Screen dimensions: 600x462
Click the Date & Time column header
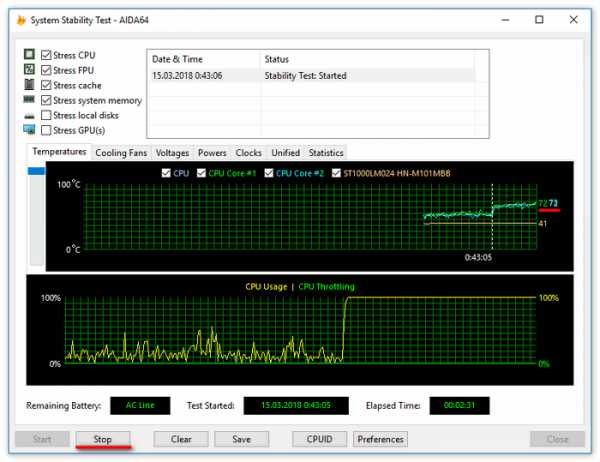tap(204, 59)
